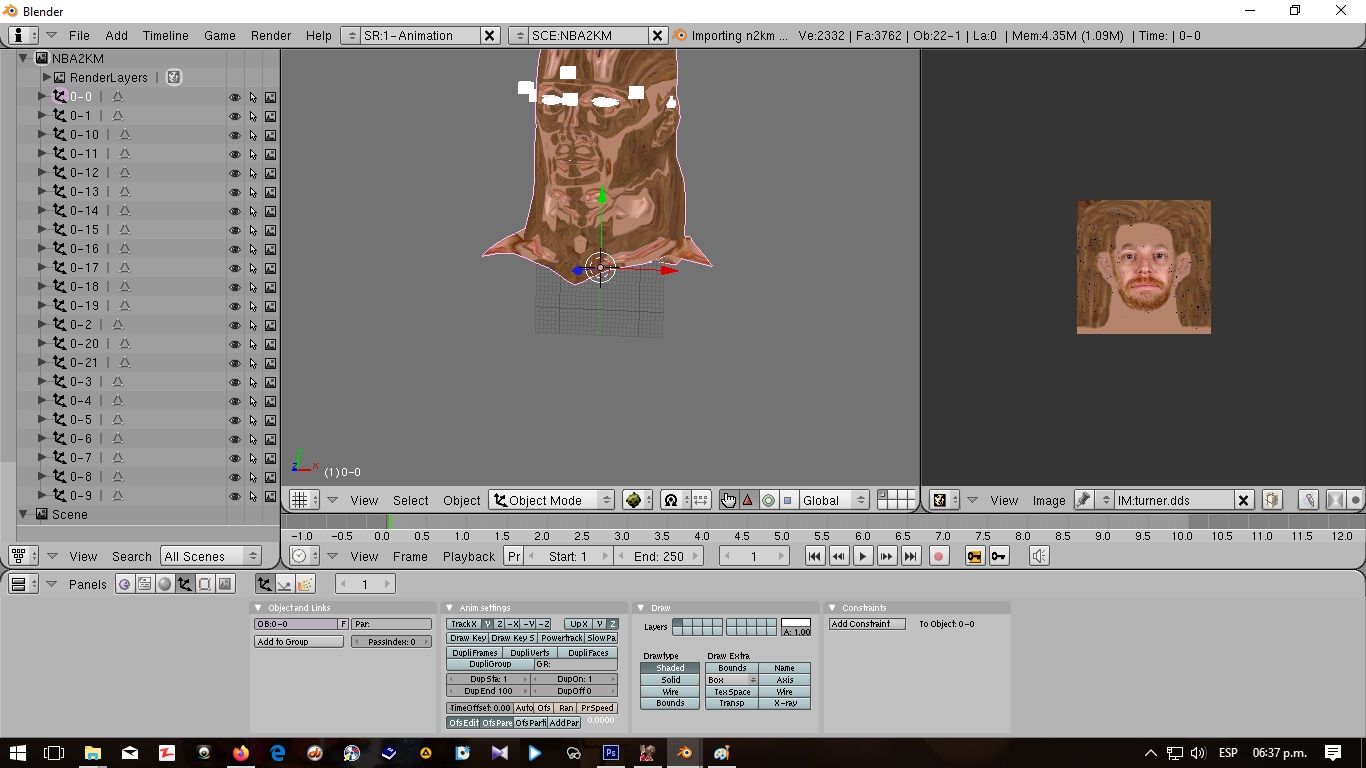Expand RenderLayers in the outliner
This screenshot has width=1366, height=768.
(x=46, y=77)
